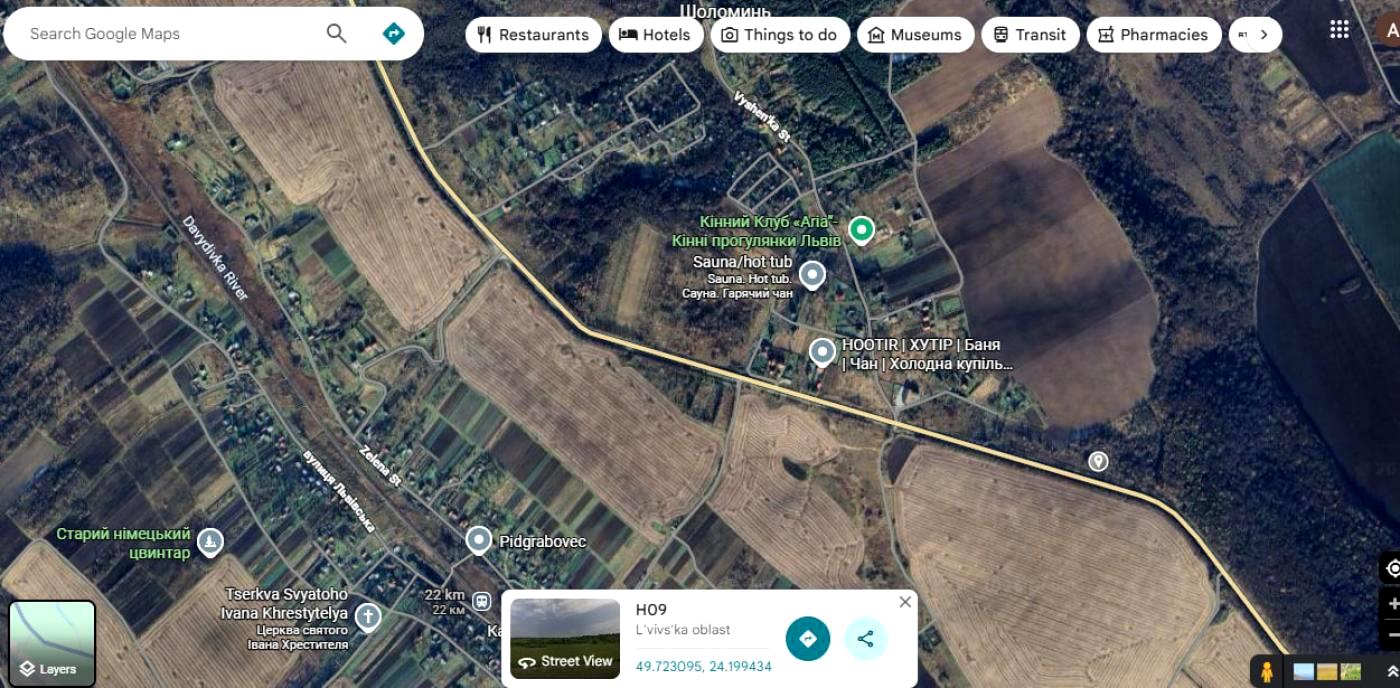Image resolution: width=1400 pixels, height=688 pixels.
Task: Activate the Pegman Street View icon
Action: point(1267,671)
